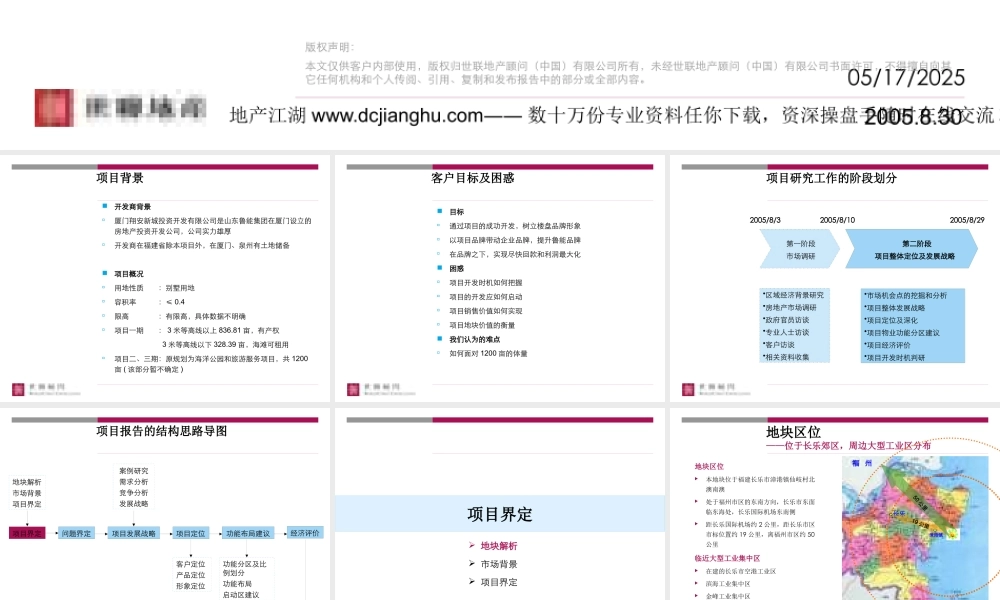Viewport: 1000px width, 600px height.
Task: Click the small red logo on 项目研究工作的阶段划分 slide
Action: [688, 389]
